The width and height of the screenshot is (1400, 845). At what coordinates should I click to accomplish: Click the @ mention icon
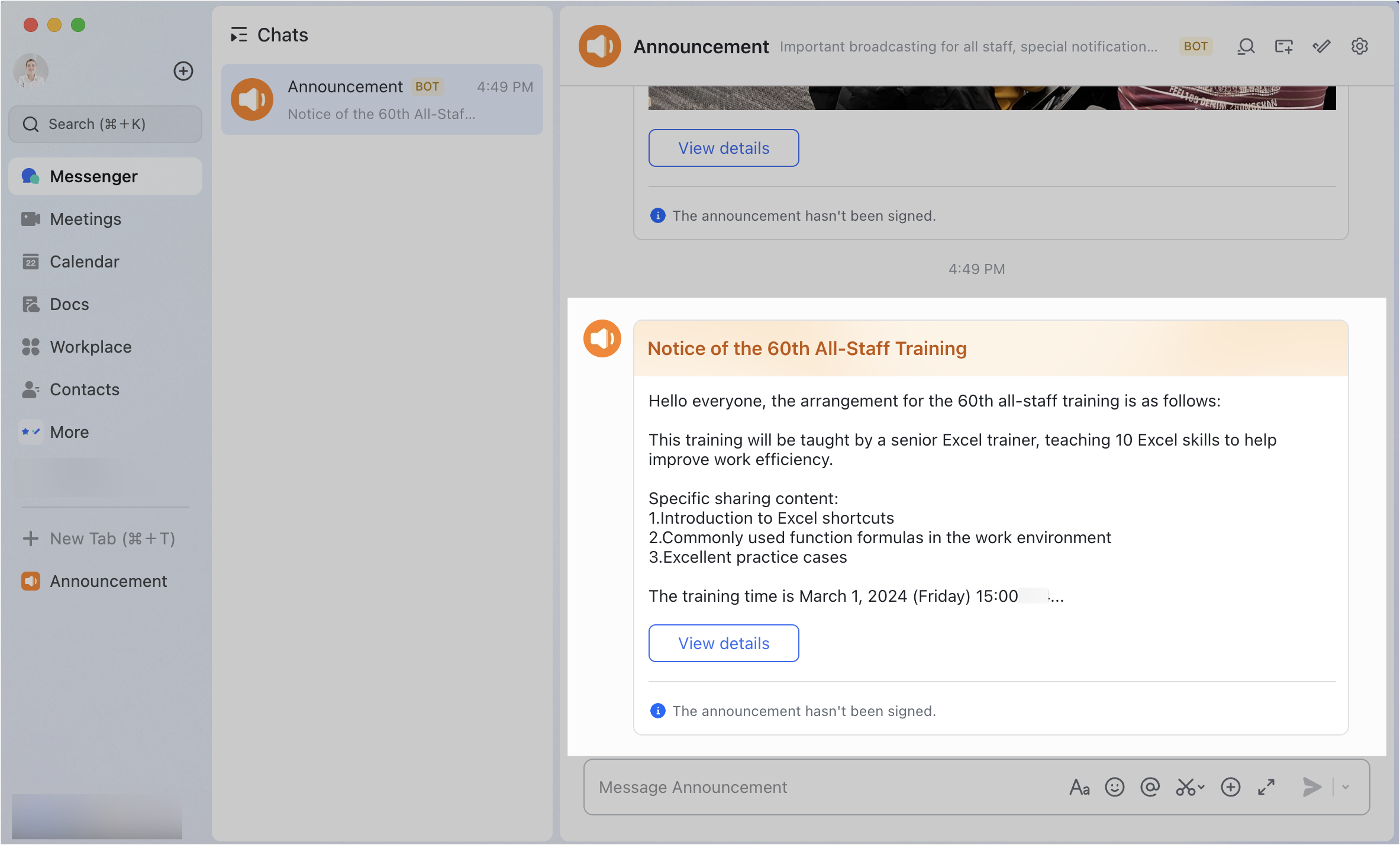point(1150,787)
